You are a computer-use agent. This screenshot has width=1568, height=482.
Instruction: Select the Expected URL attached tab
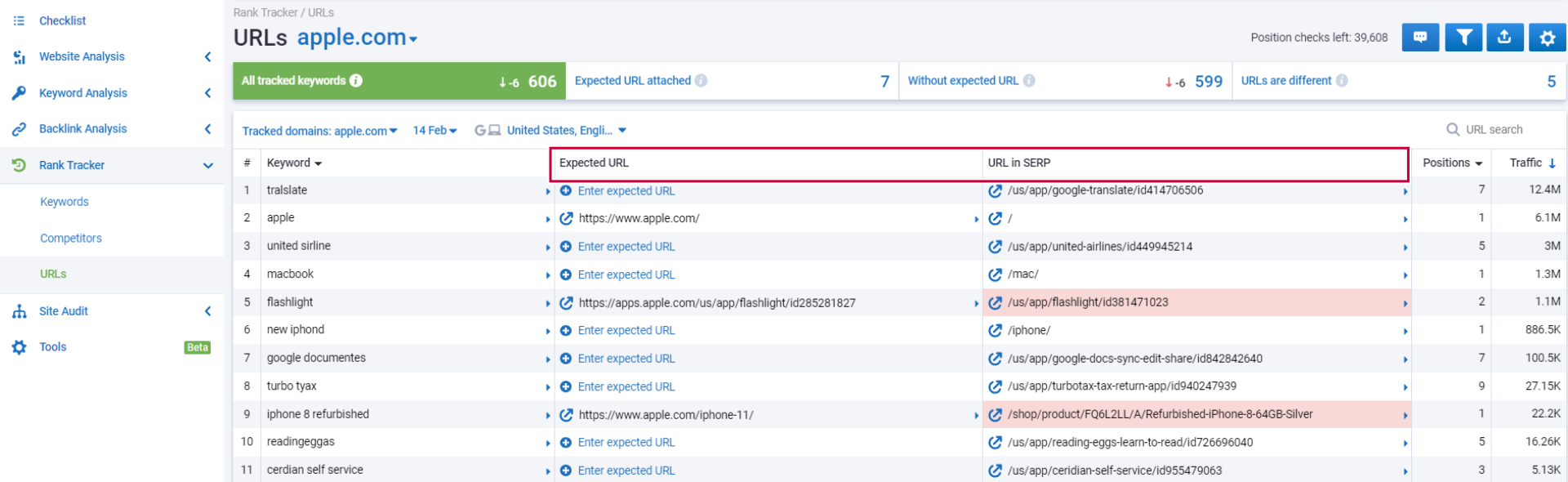pyautogui.click(x=732, y=81)
